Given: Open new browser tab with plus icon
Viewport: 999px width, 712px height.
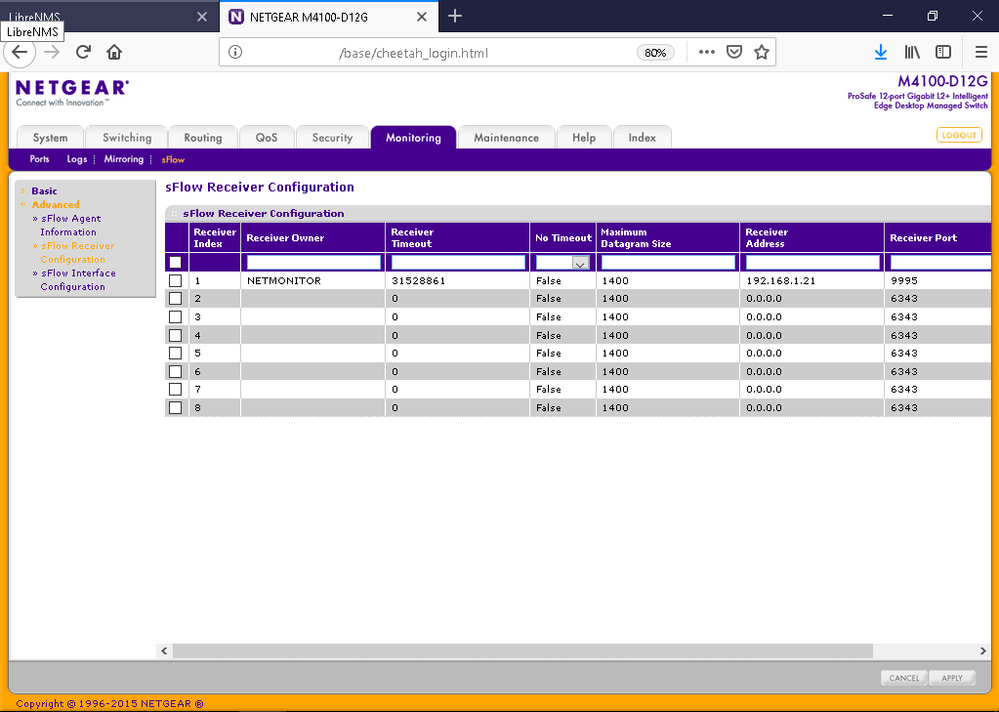Looking at the screenshot, I should pos(455,16).
